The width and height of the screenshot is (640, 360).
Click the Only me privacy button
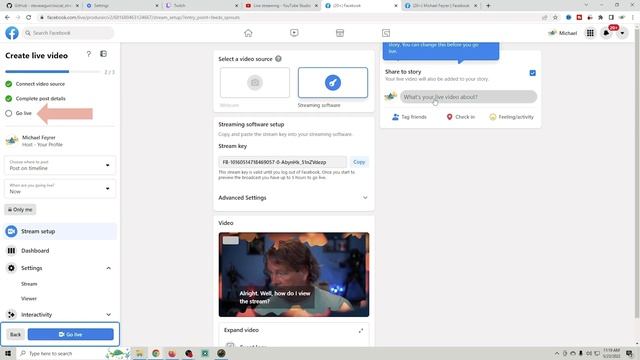(x=20, y=209)
